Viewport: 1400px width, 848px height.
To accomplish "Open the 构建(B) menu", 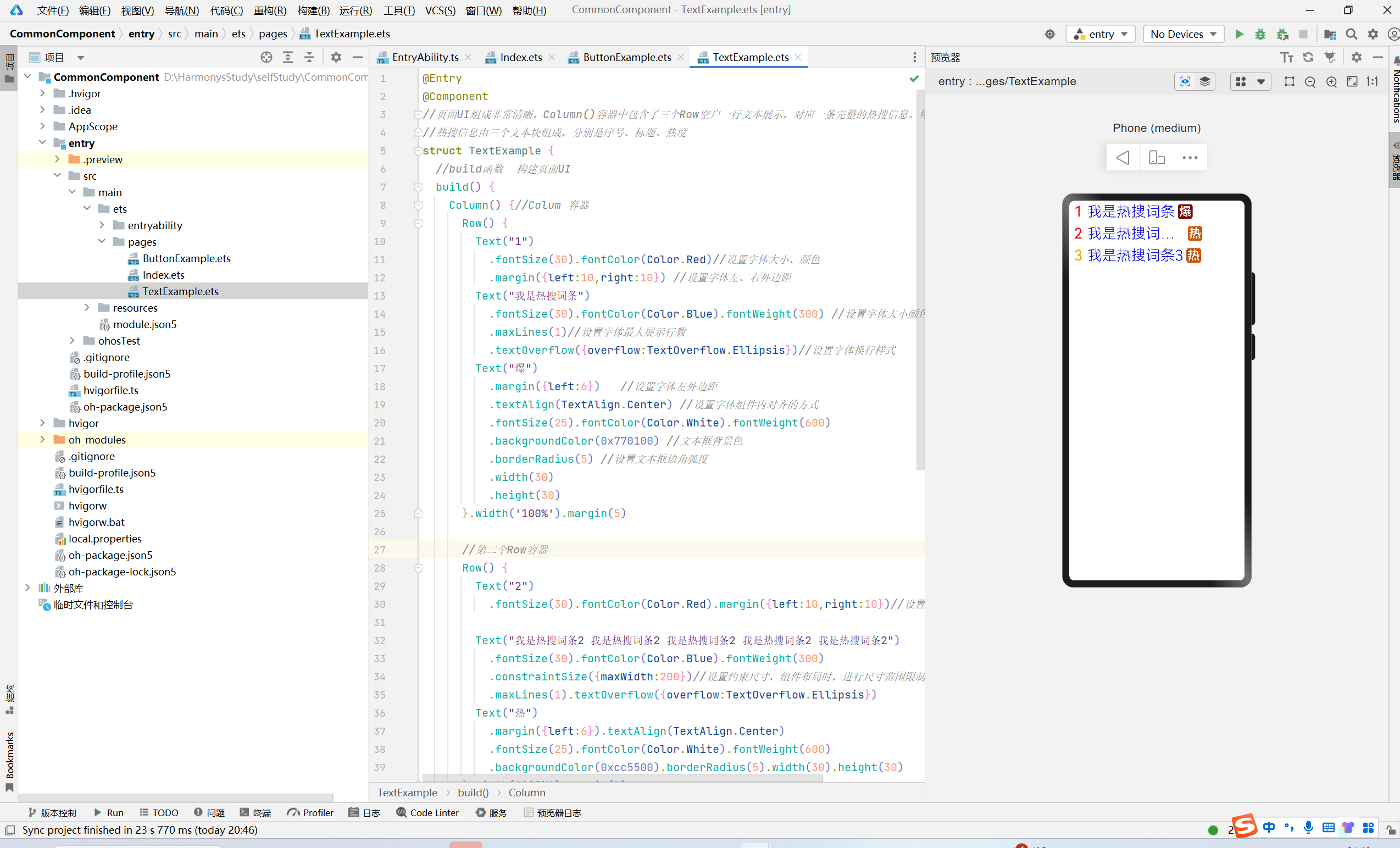I will 313,10.
